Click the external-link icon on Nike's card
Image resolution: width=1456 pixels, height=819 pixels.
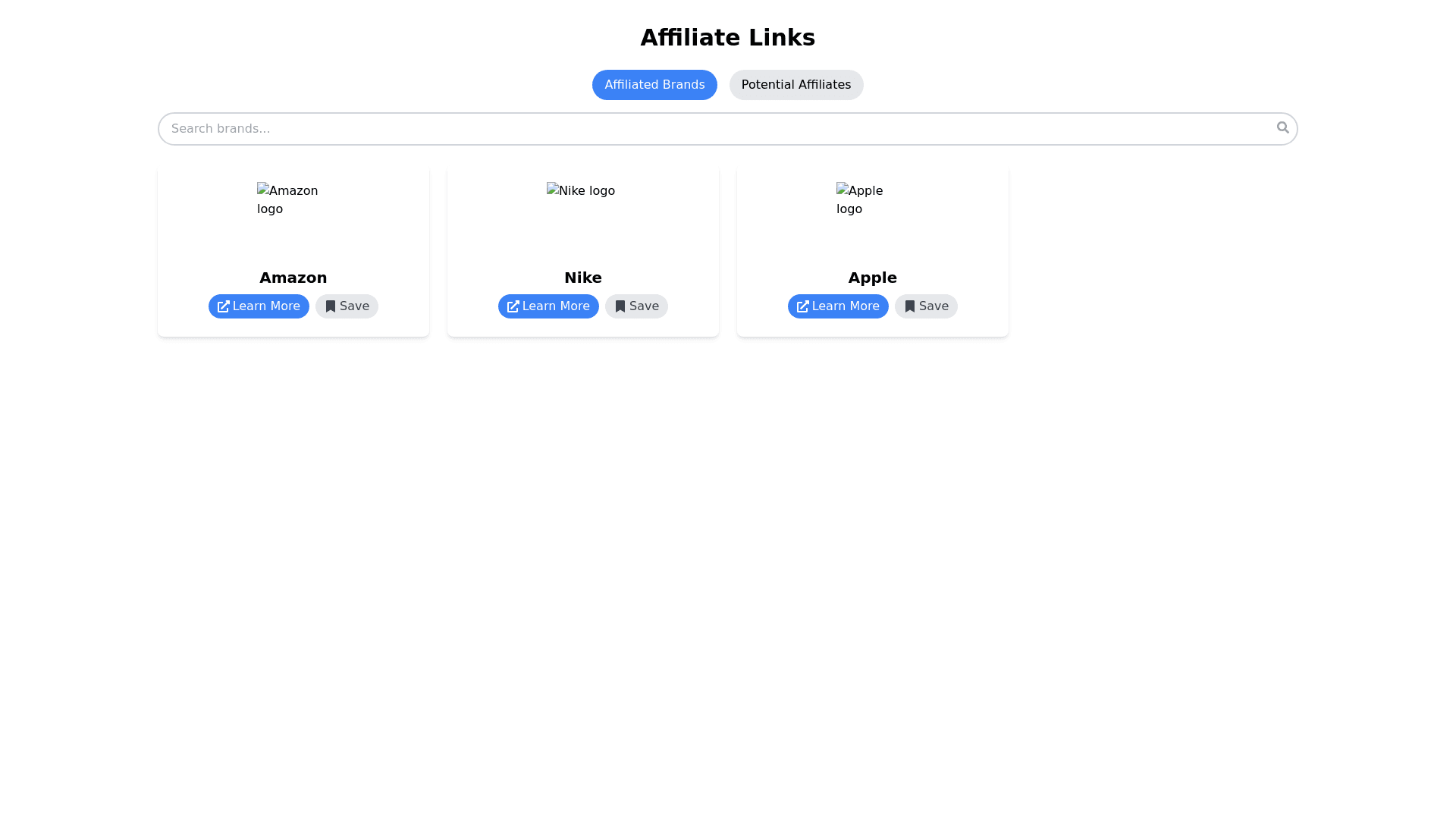(x=513, y=307)
